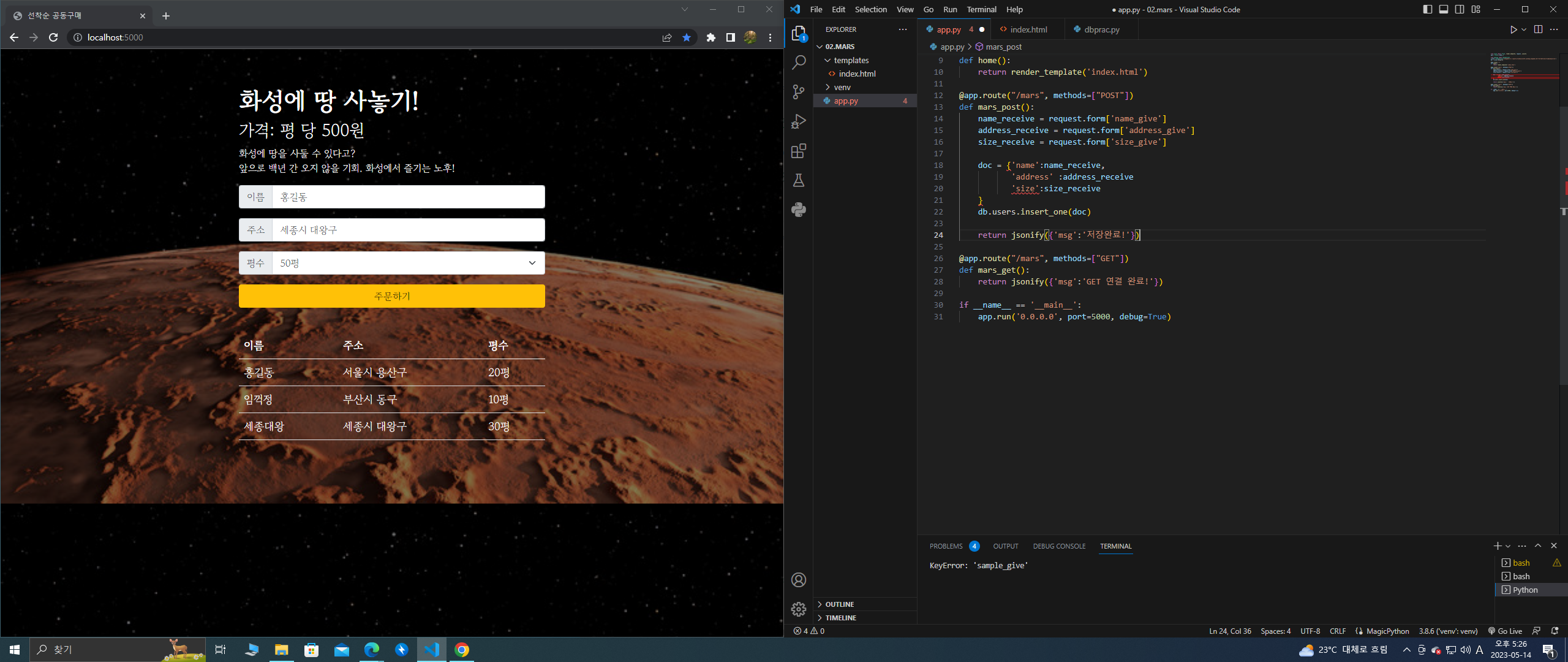Click the Chrome address bar localhost:5000
This screenshot has width=1568, height=662.
[367, 37]
